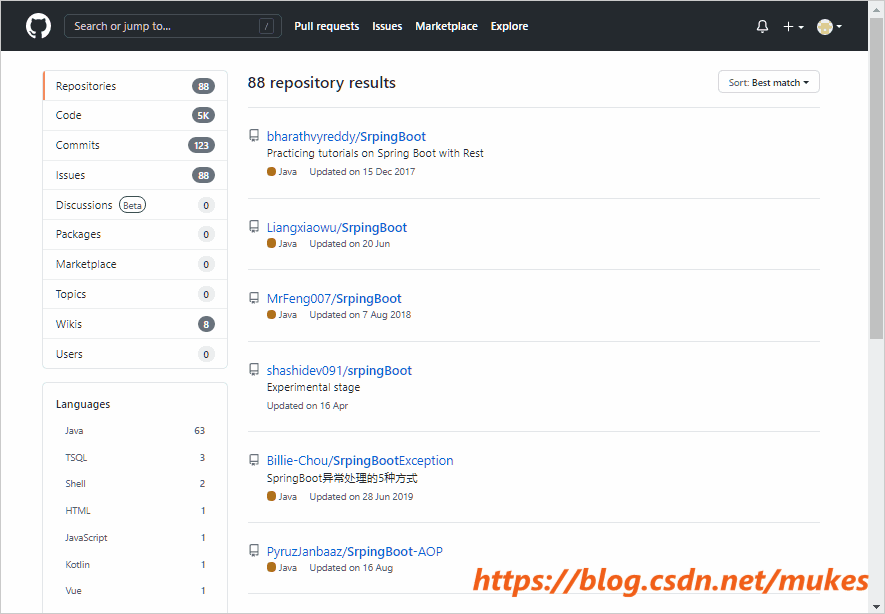Click repo icon beside Liangxiaowu/SrpingBoot
This screenshot has height=614, width=885.
(254, 226)
